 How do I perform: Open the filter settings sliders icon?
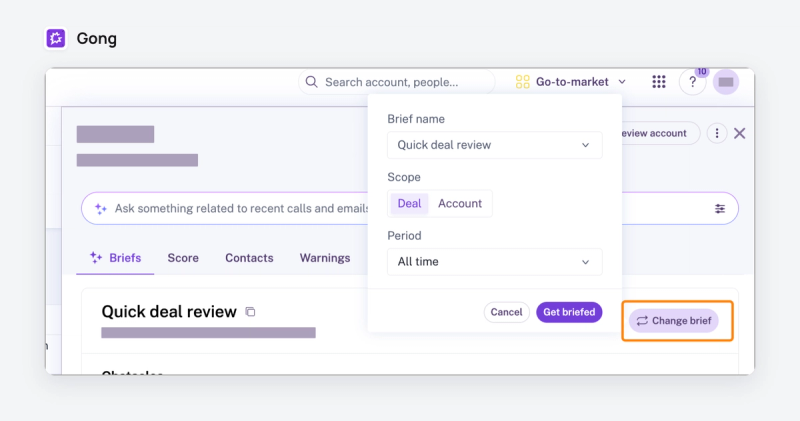pyautogui.click(x=720, y=208)
